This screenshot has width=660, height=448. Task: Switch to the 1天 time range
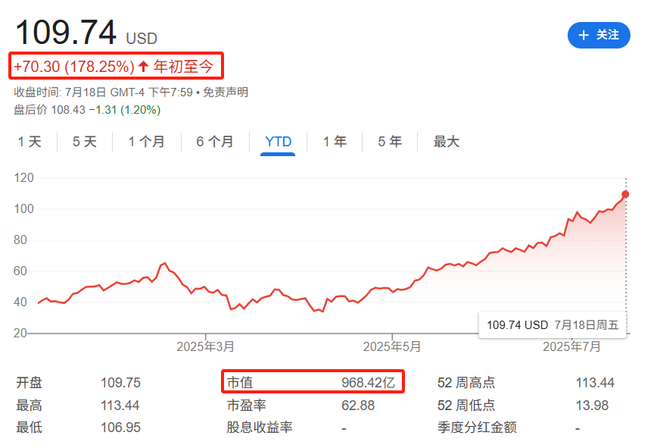(x=30, y=142)
